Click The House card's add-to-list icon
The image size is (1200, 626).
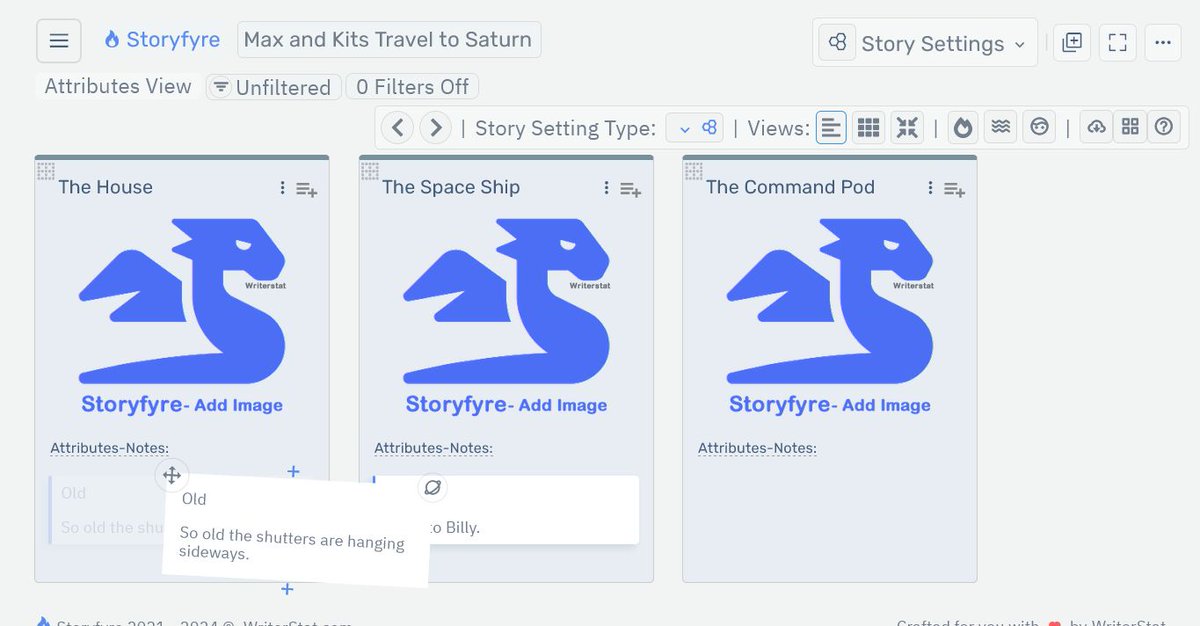click(x=307, y=189)
